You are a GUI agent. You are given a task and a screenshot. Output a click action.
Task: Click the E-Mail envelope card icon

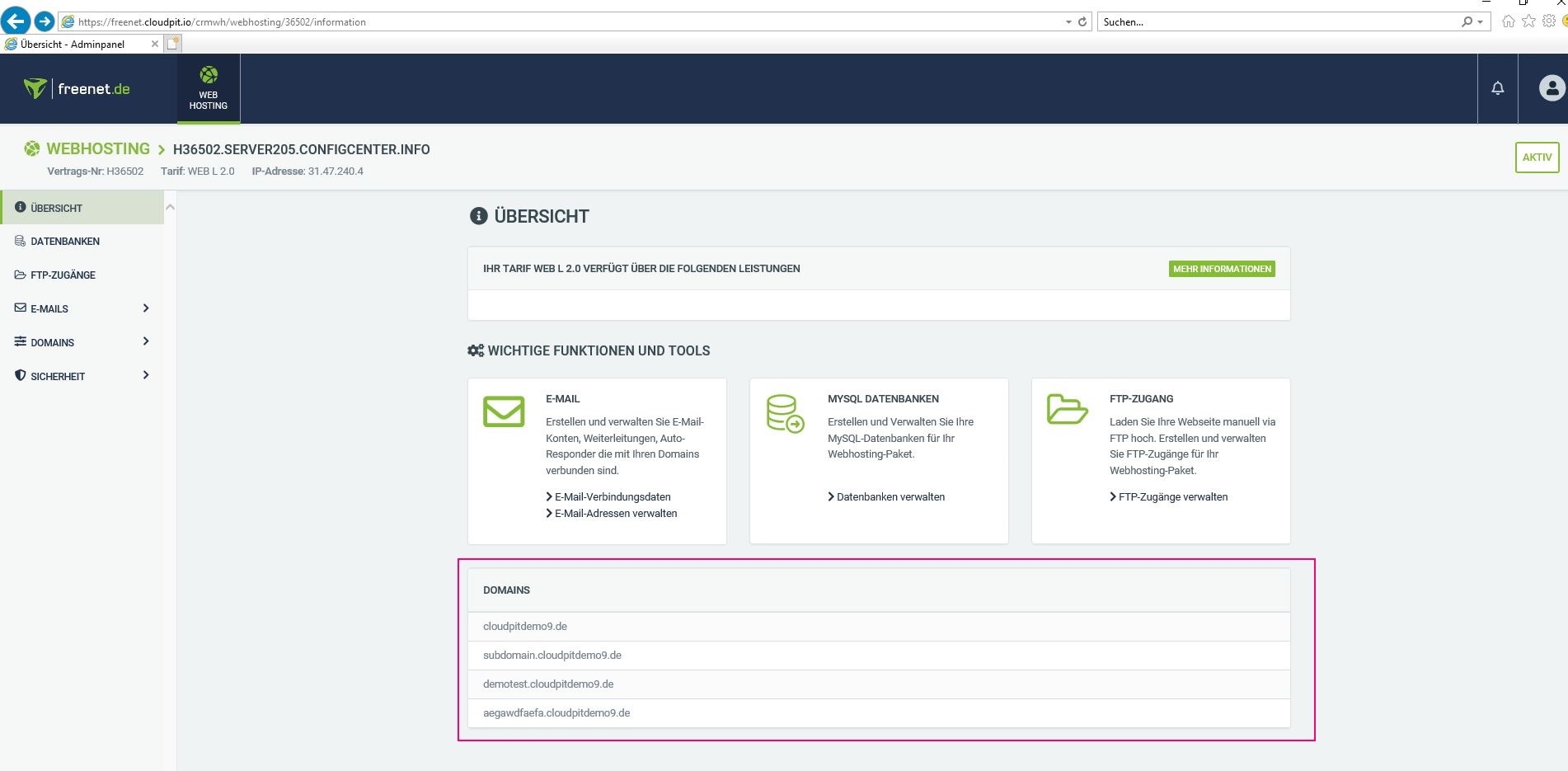point(503,411)
